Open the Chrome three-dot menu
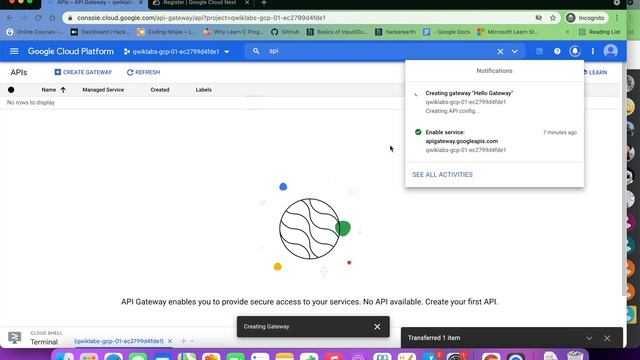The image size is (640, 360). [617, 18]
